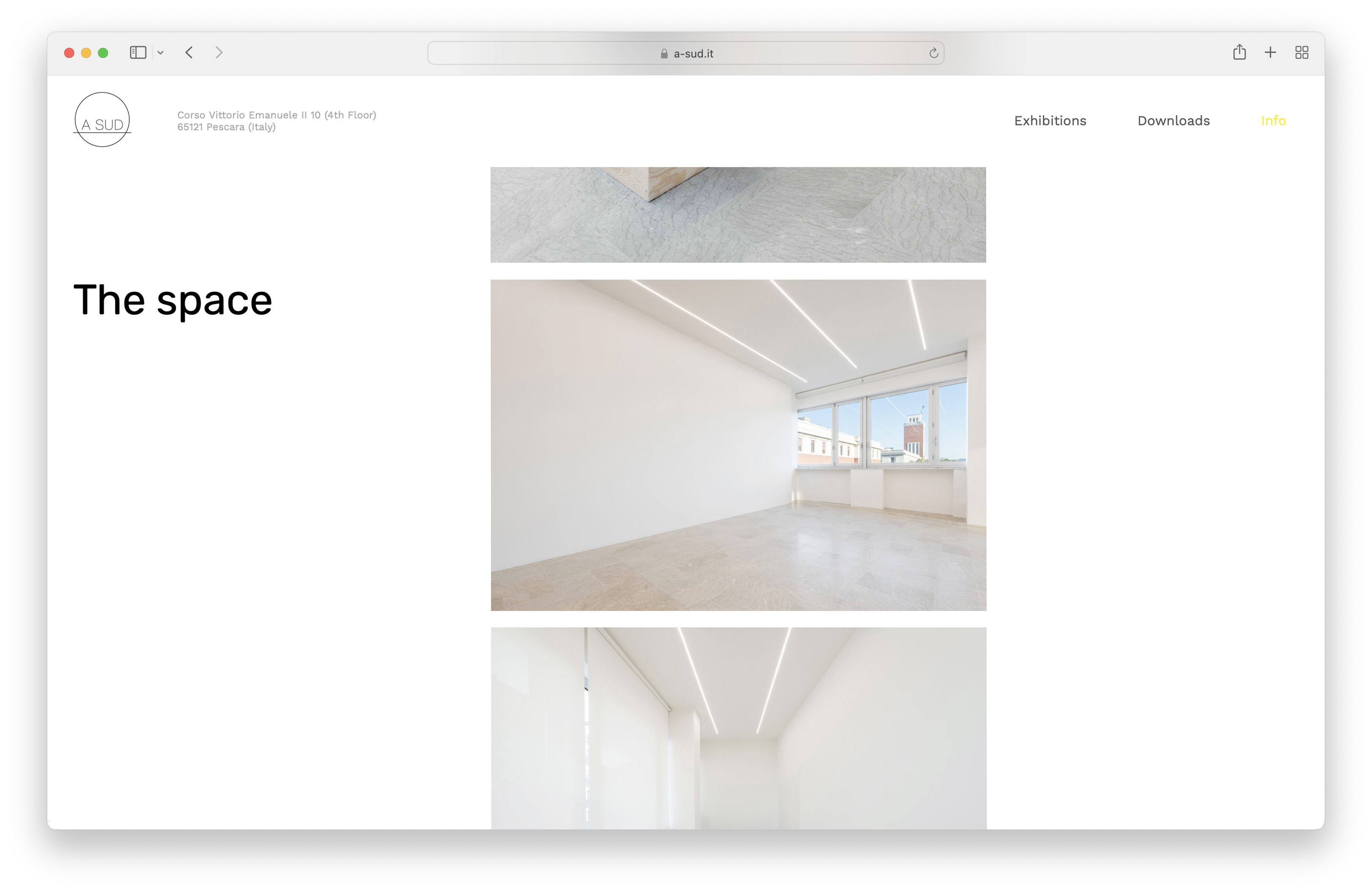Go back with the back arrow
Viewport: 1372px width, 892px height.
(189, 52)
